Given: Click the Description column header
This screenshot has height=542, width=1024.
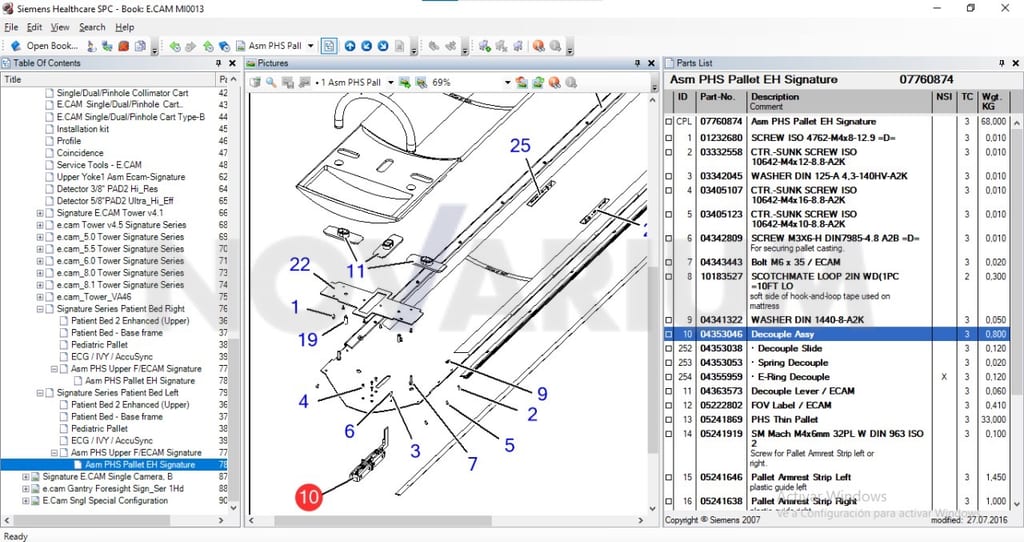Looking at the screenshot, I should [840, 101].
